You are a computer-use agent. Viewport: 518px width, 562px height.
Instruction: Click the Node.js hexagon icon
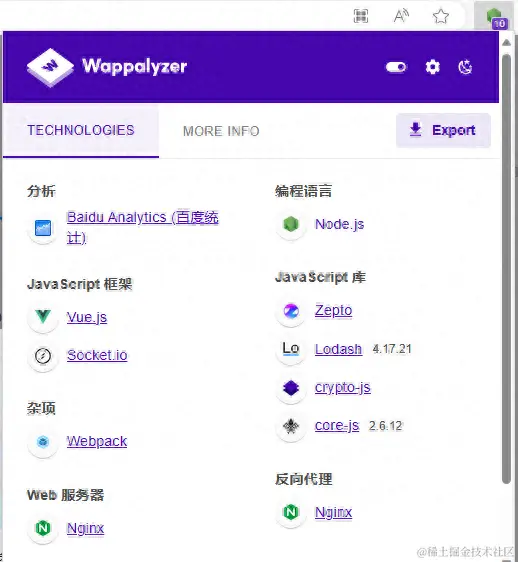coord(291,224)
